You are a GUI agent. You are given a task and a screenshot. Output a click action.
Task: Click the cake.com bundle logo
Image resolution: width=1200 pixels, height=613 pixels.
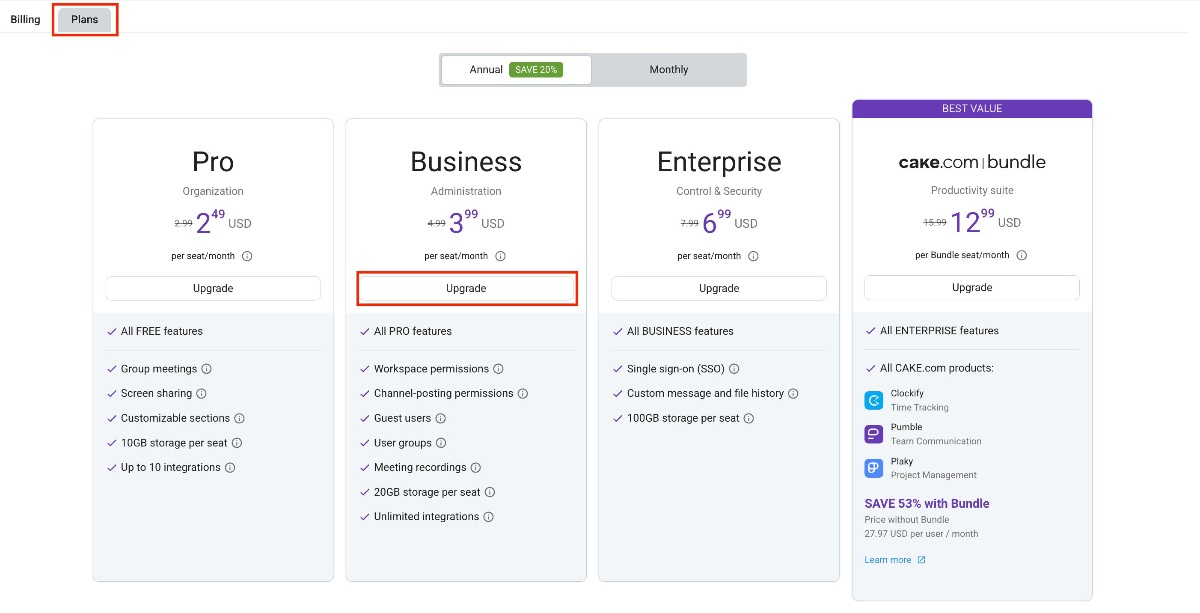click(972, 162)
